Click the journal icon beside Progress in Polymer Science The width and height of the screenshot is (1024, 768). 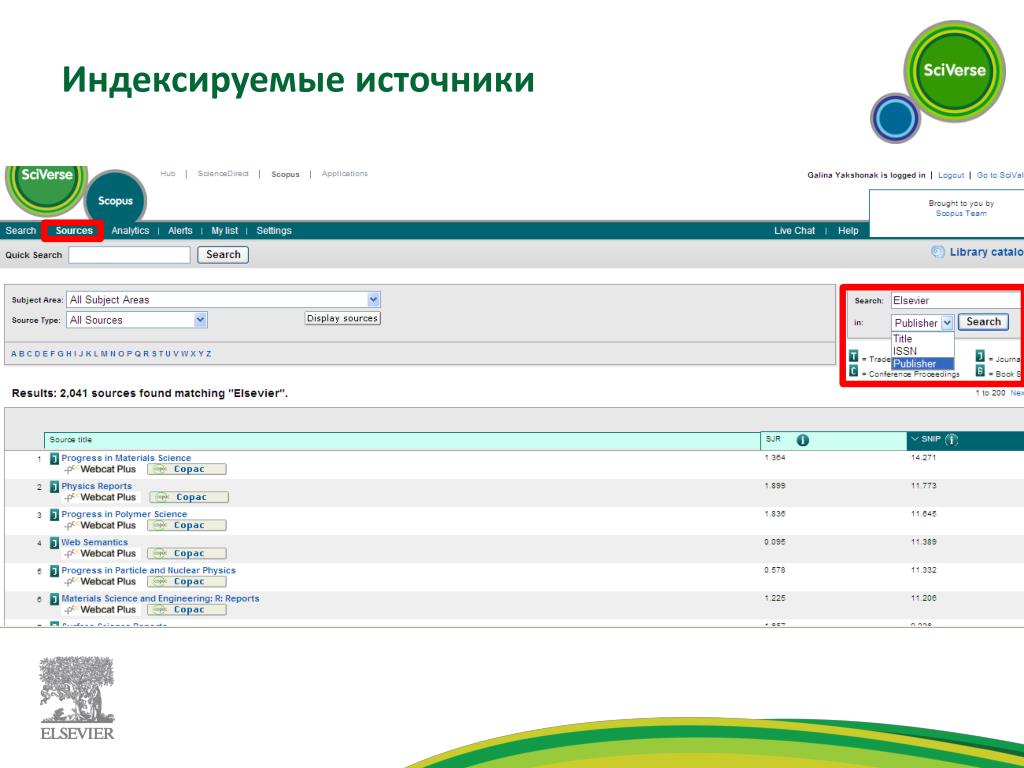pos(55,515)
